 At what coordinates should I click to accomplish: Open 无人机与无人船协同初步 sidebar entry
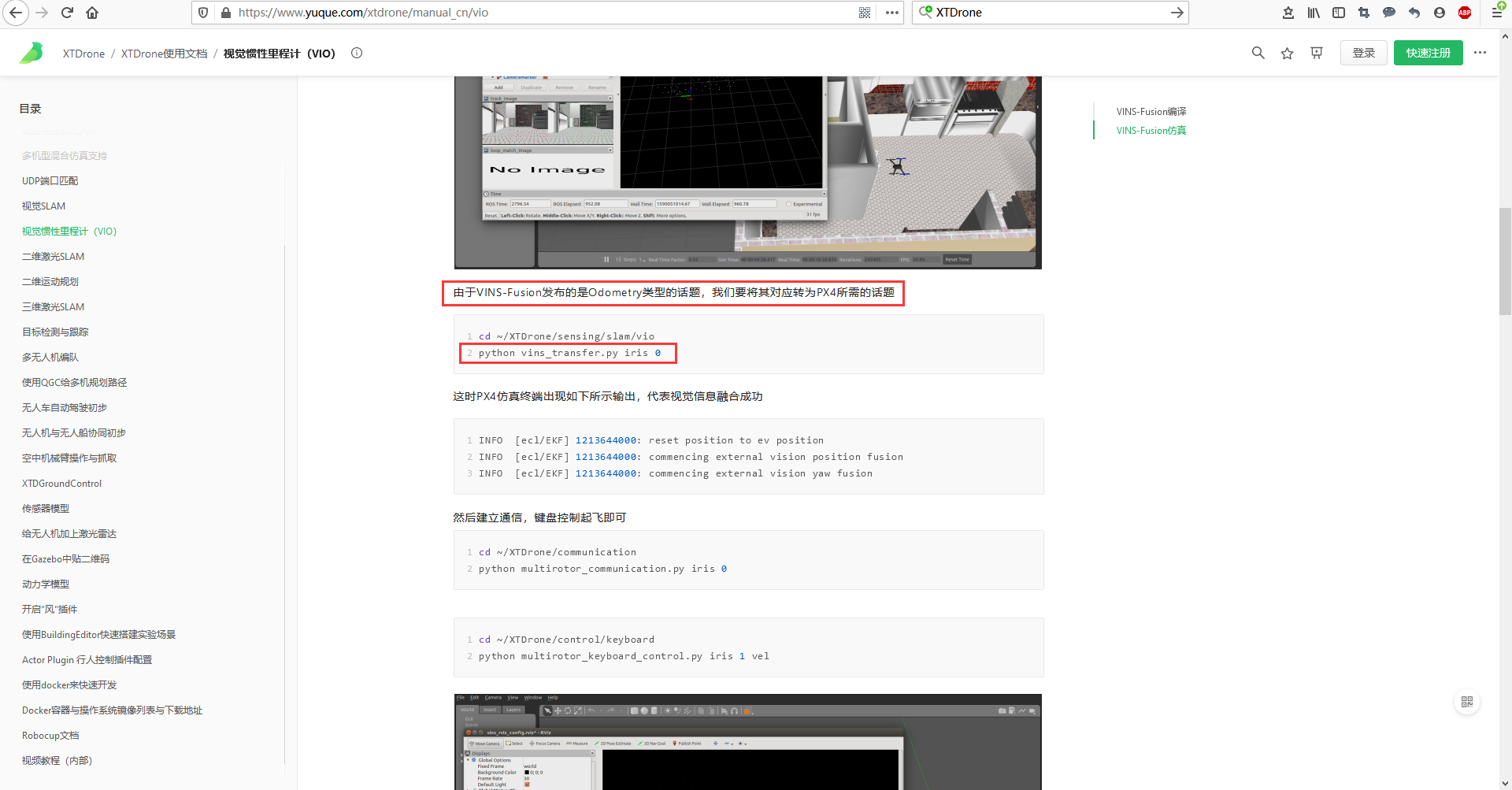(x=74, y=433)
